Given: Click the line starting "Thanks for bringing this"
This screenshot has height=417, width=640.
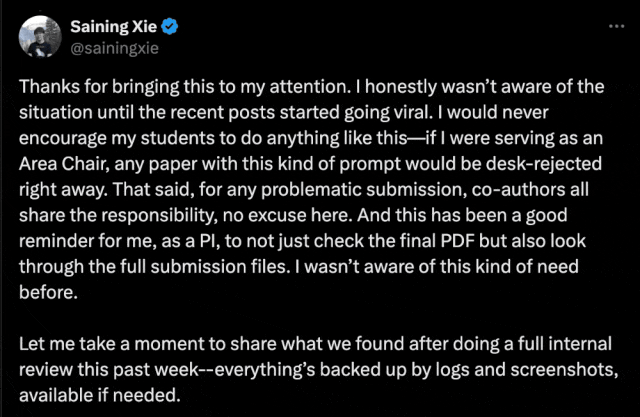Looking at the screenshot, I should [311, 87].
